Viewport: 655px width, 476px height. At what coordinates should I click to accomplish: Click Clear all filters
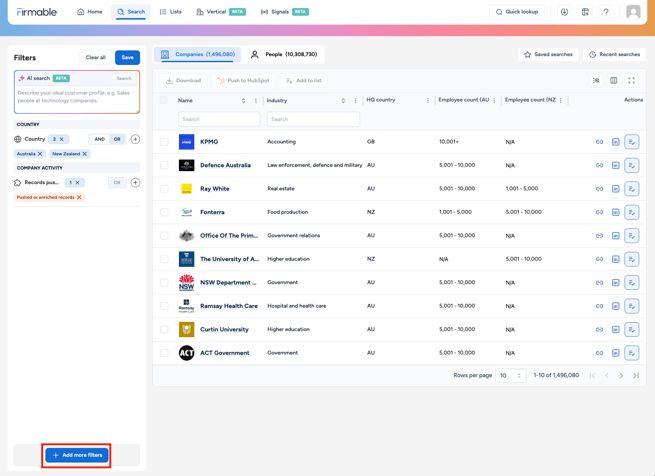pyautogui.click(x=96, y=58)
